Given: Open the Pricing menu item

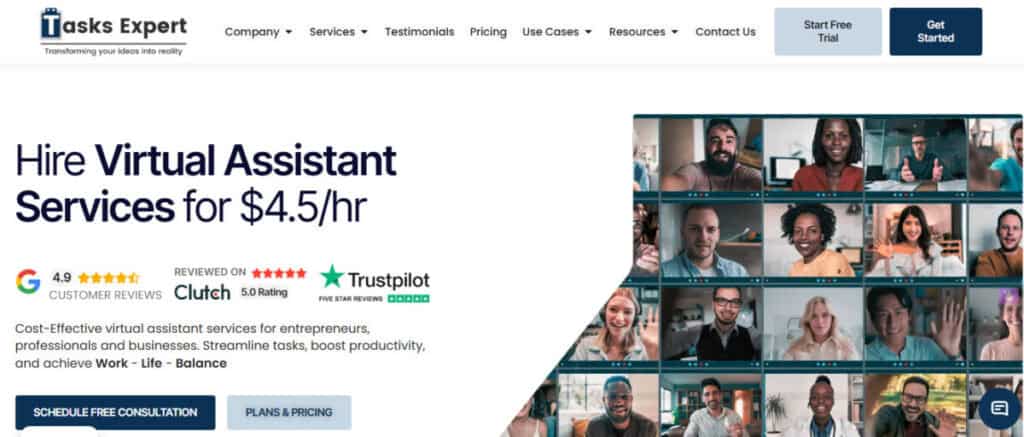Looking at the screenshot, I should [488, 31].
